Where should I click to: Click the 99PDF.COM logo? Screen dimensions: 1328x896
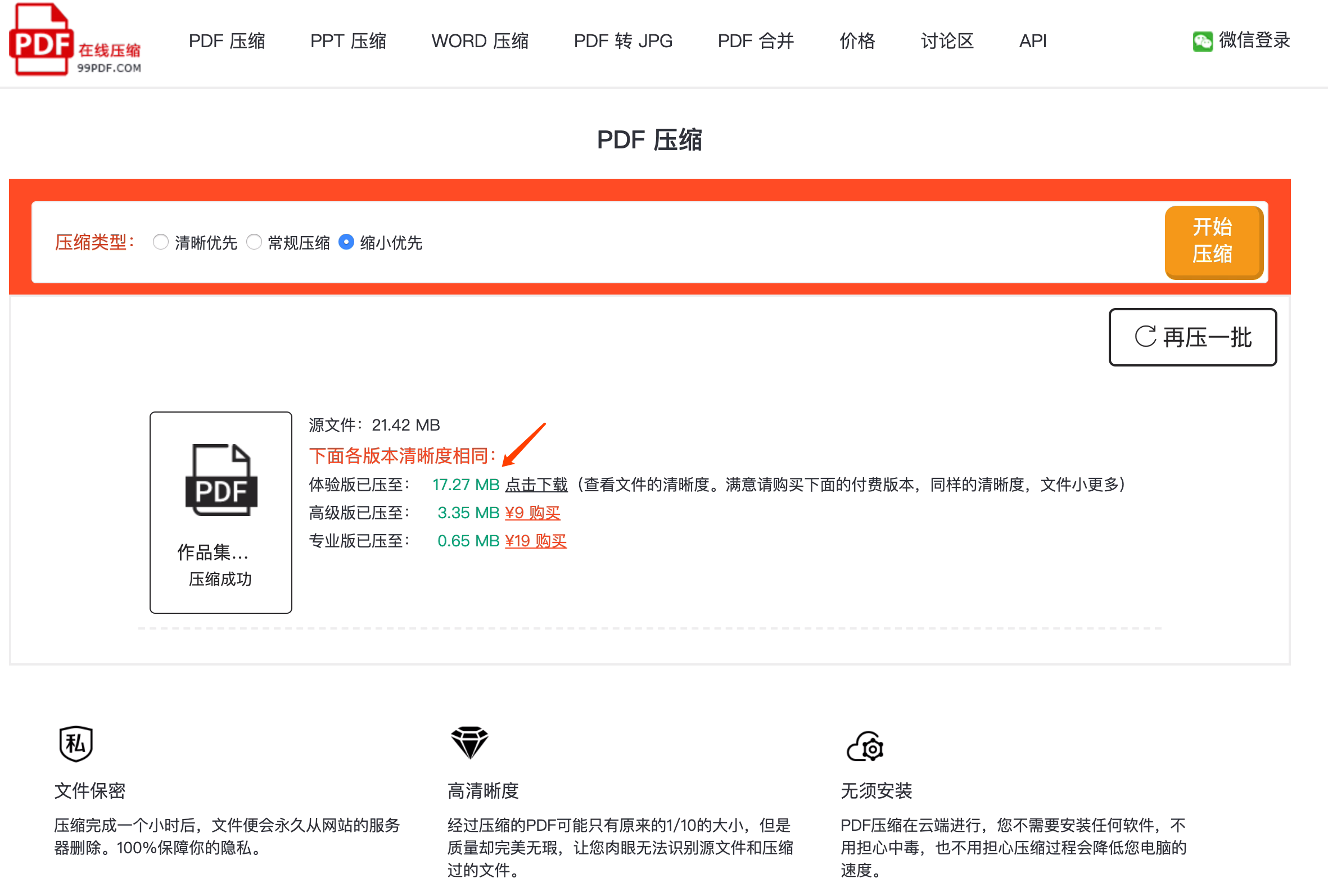75,39
